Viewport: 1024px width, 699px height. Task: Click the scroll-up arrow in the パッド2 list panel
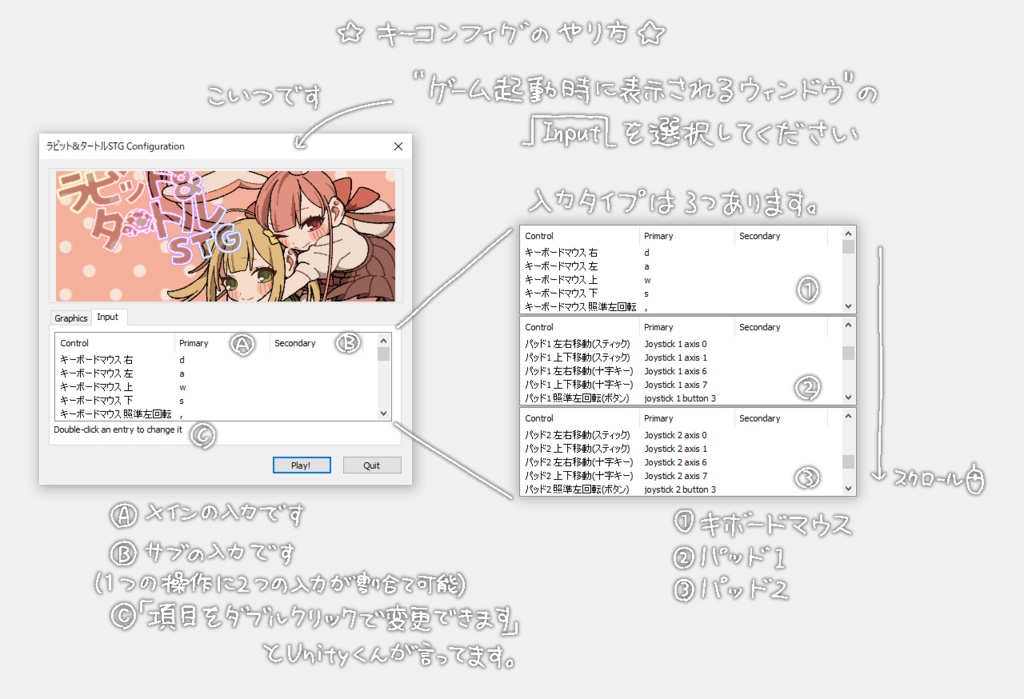[x=848, y=416]
